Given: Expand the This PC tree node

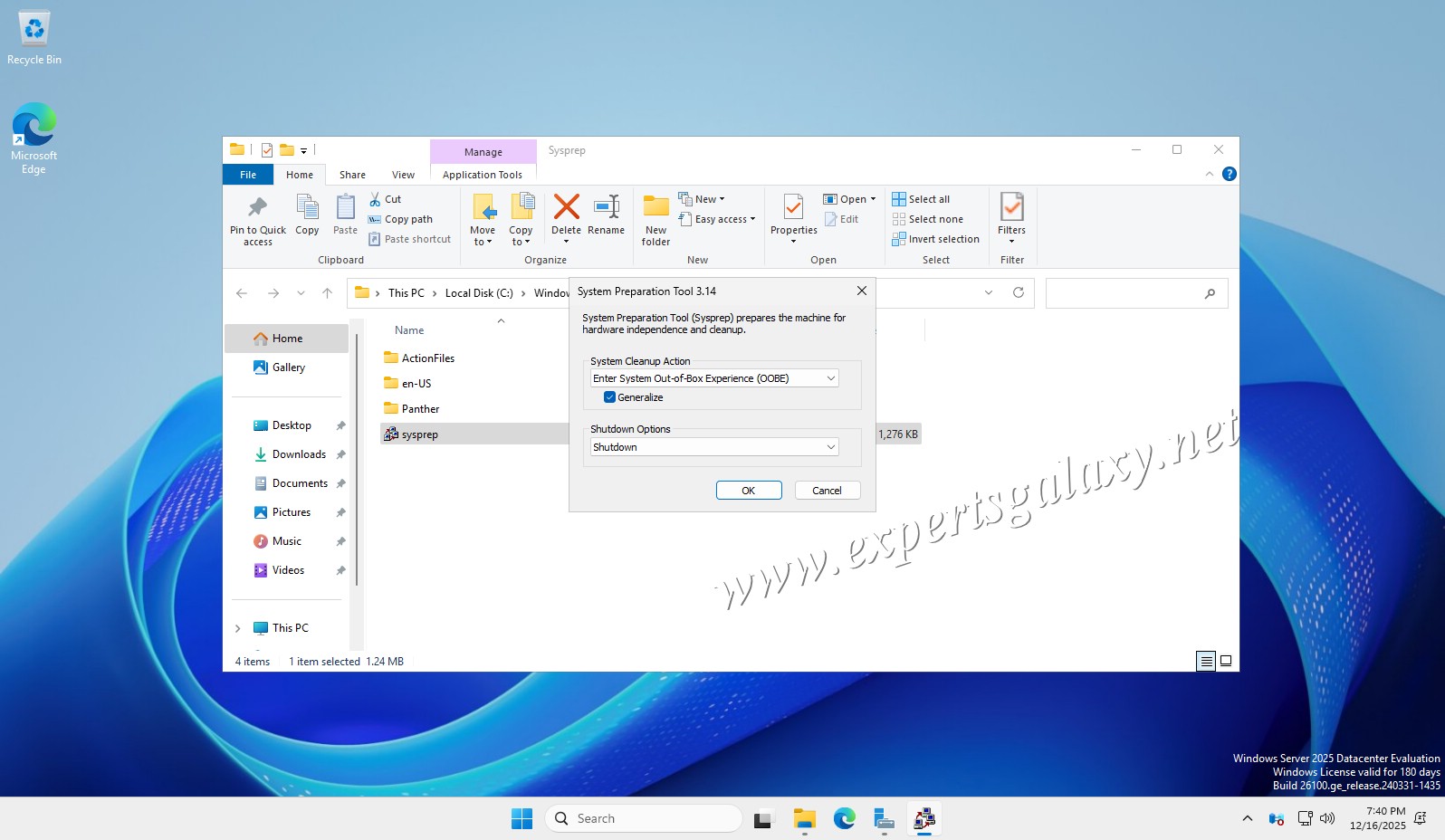Looking at the screenshot, I should pos(238,628).
